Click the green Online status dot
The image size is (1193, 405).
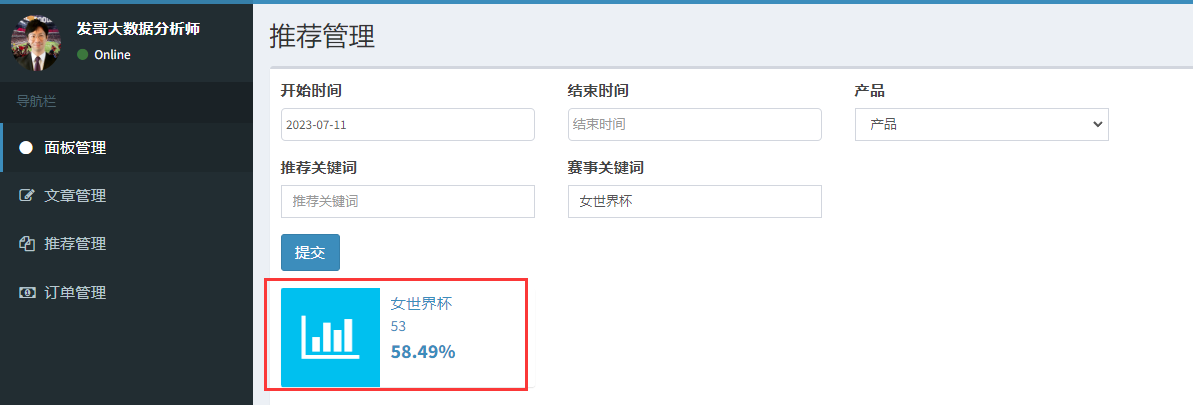tap(82, 55)
